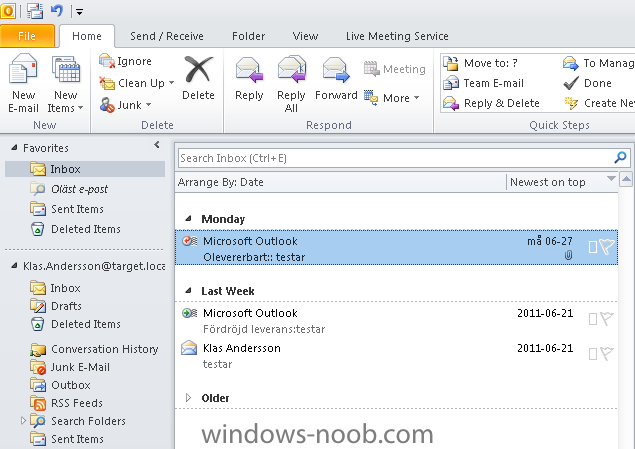
Task: Collapse the Last Week message group
Action: tap(188, 290)
